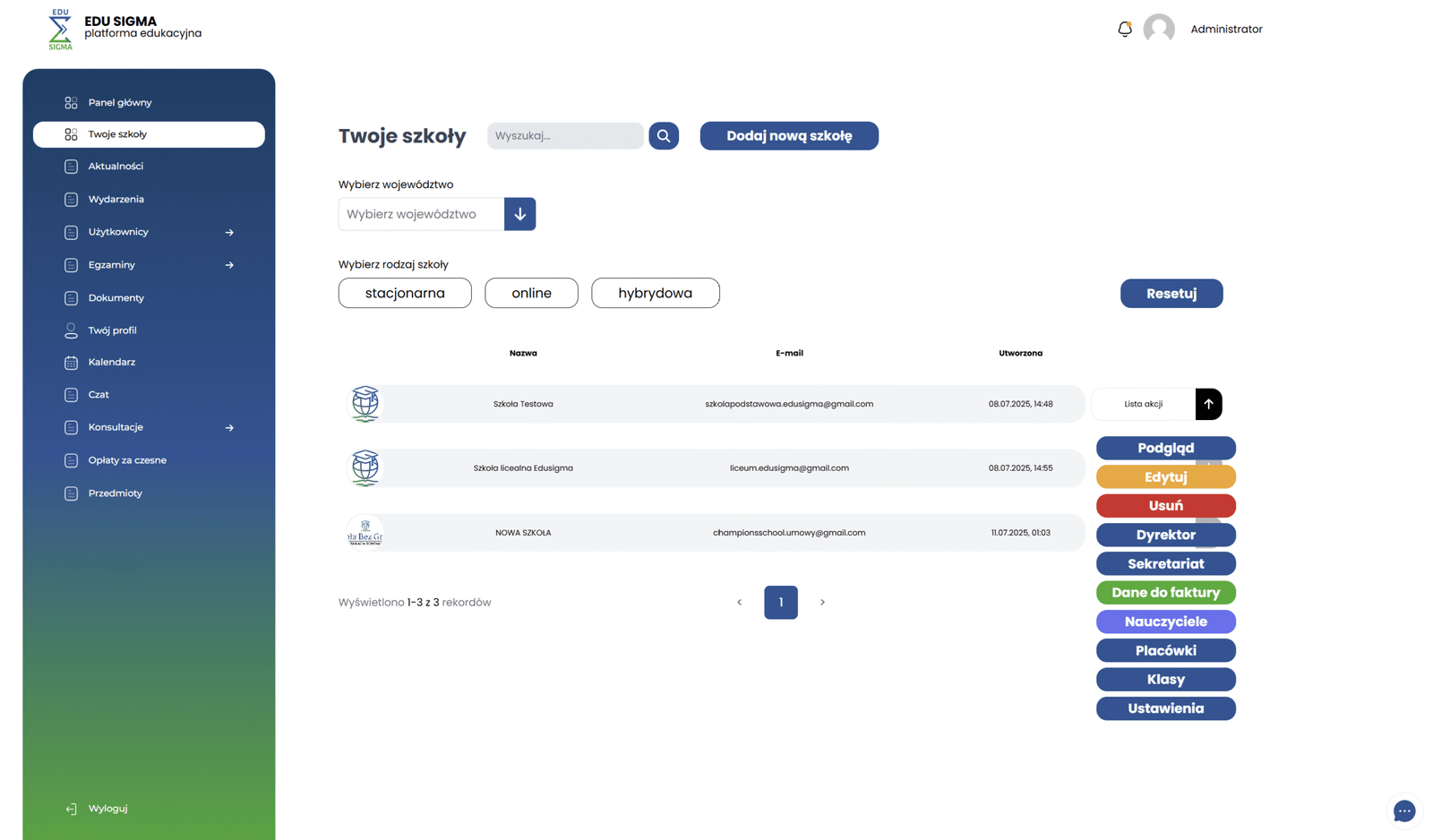This screenshot has width=1433, height=840.
Task: Go to Aktualności in the sidebar
Action: coord(116,167)
